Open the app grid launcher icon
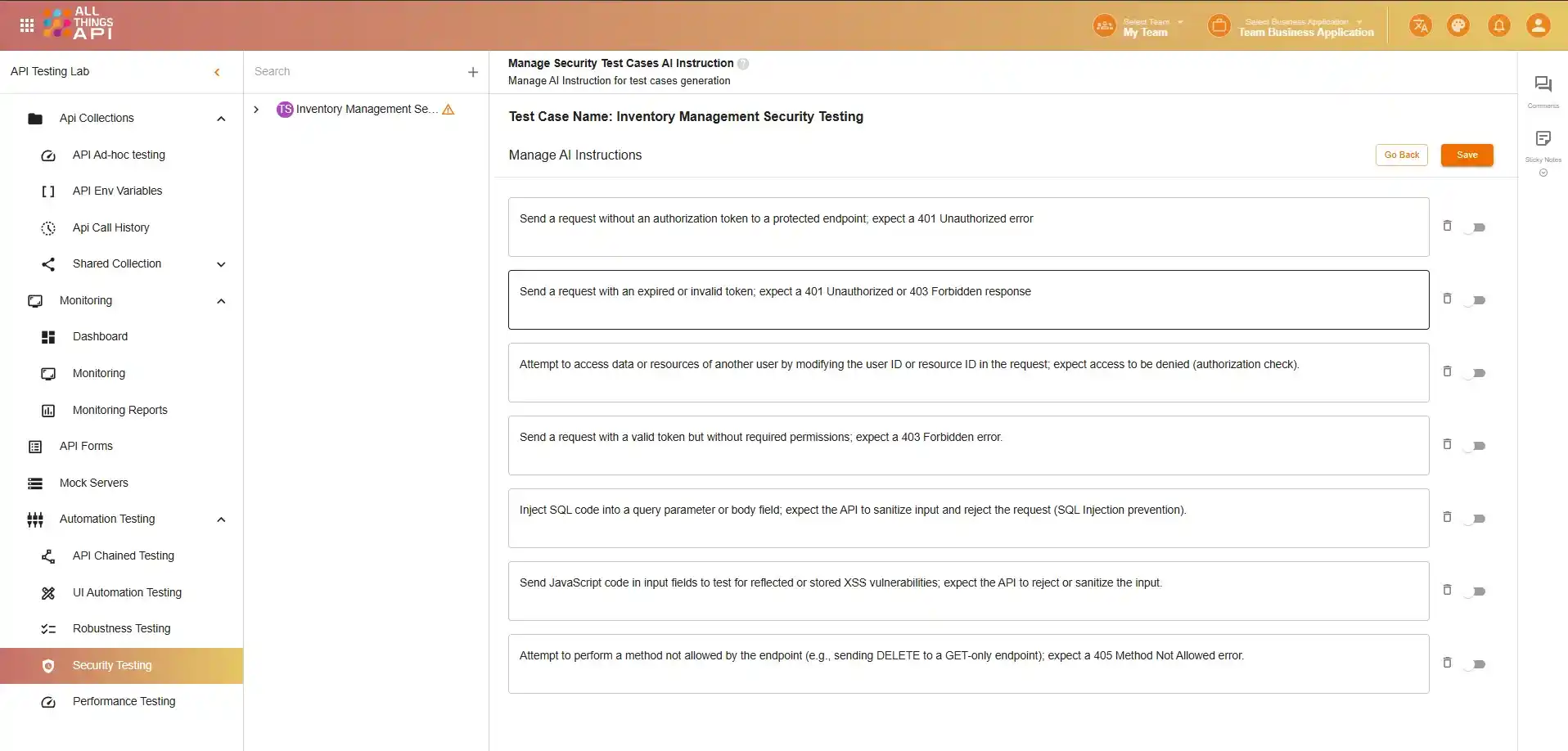 [x=26, y=25]
